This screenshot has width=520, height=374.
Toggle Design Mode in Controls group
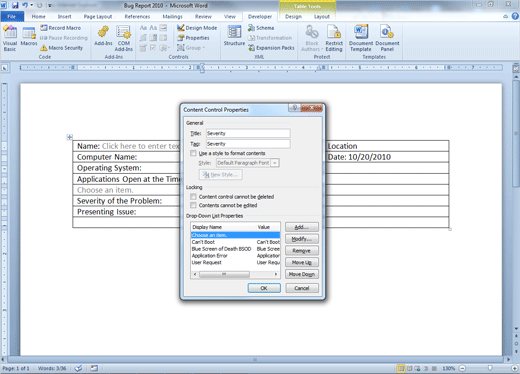coord(197,28)
